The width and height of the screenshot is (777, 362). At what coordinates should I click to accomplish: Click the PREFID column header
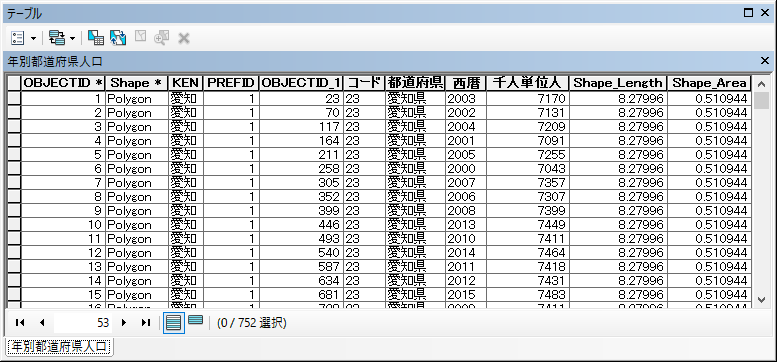231,83
